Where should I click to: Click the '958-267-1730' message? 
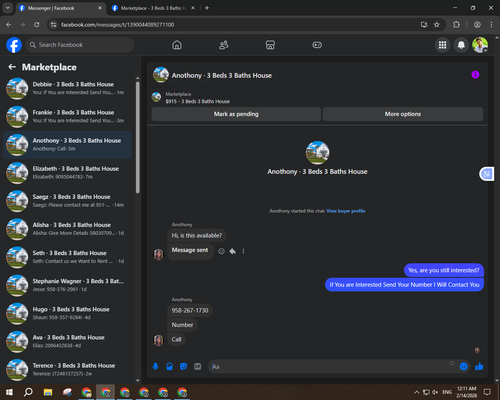[x=190, y=311]
